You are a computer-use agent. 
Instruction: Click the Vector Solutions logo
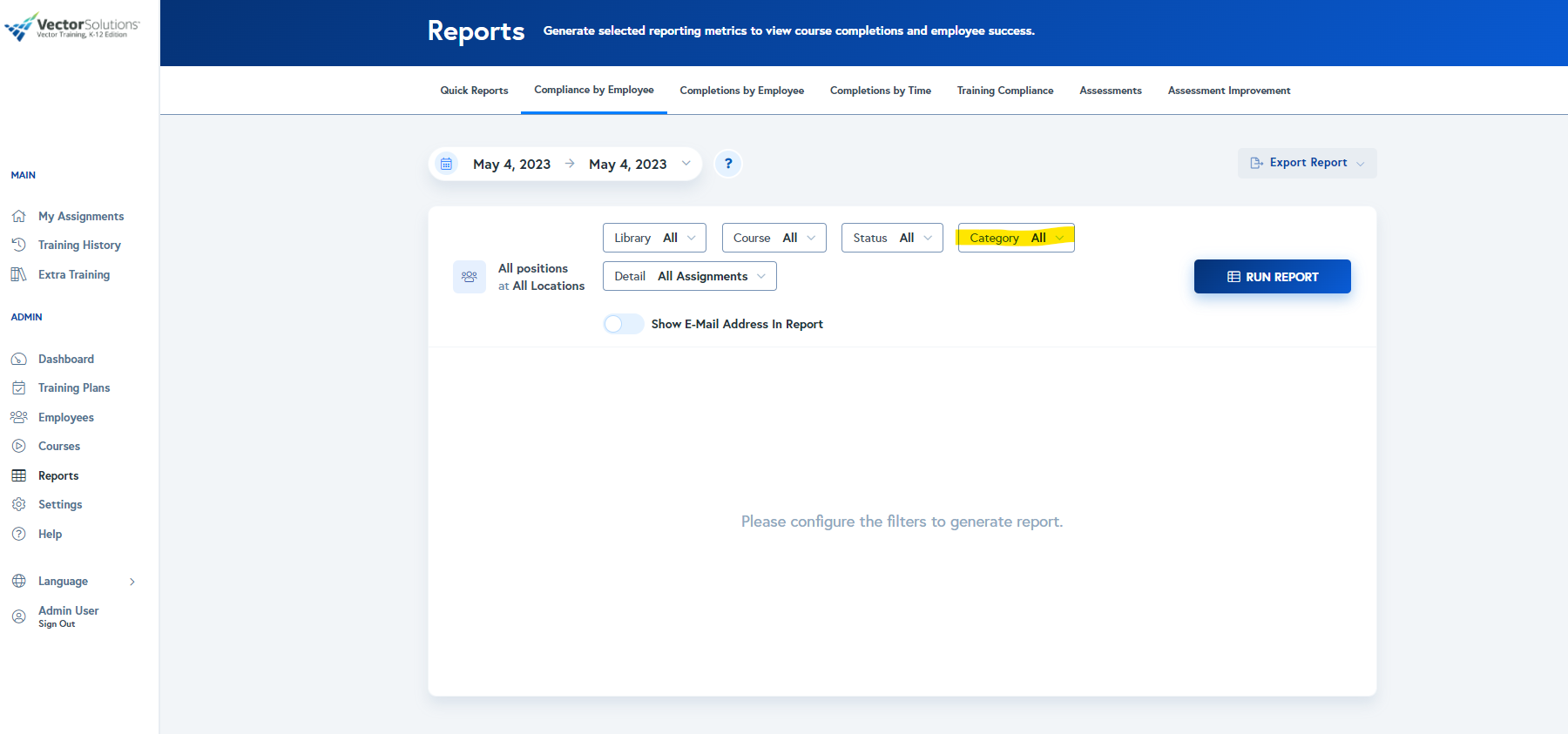pyautogui.click(x=72, y=27)
